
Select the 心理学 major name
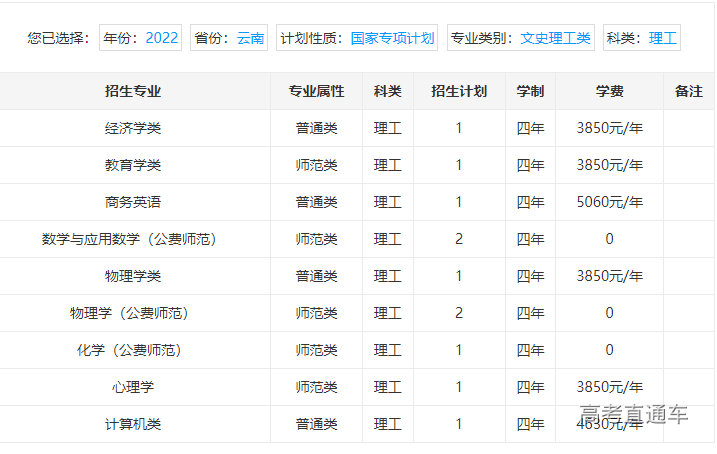pos(133,387)
